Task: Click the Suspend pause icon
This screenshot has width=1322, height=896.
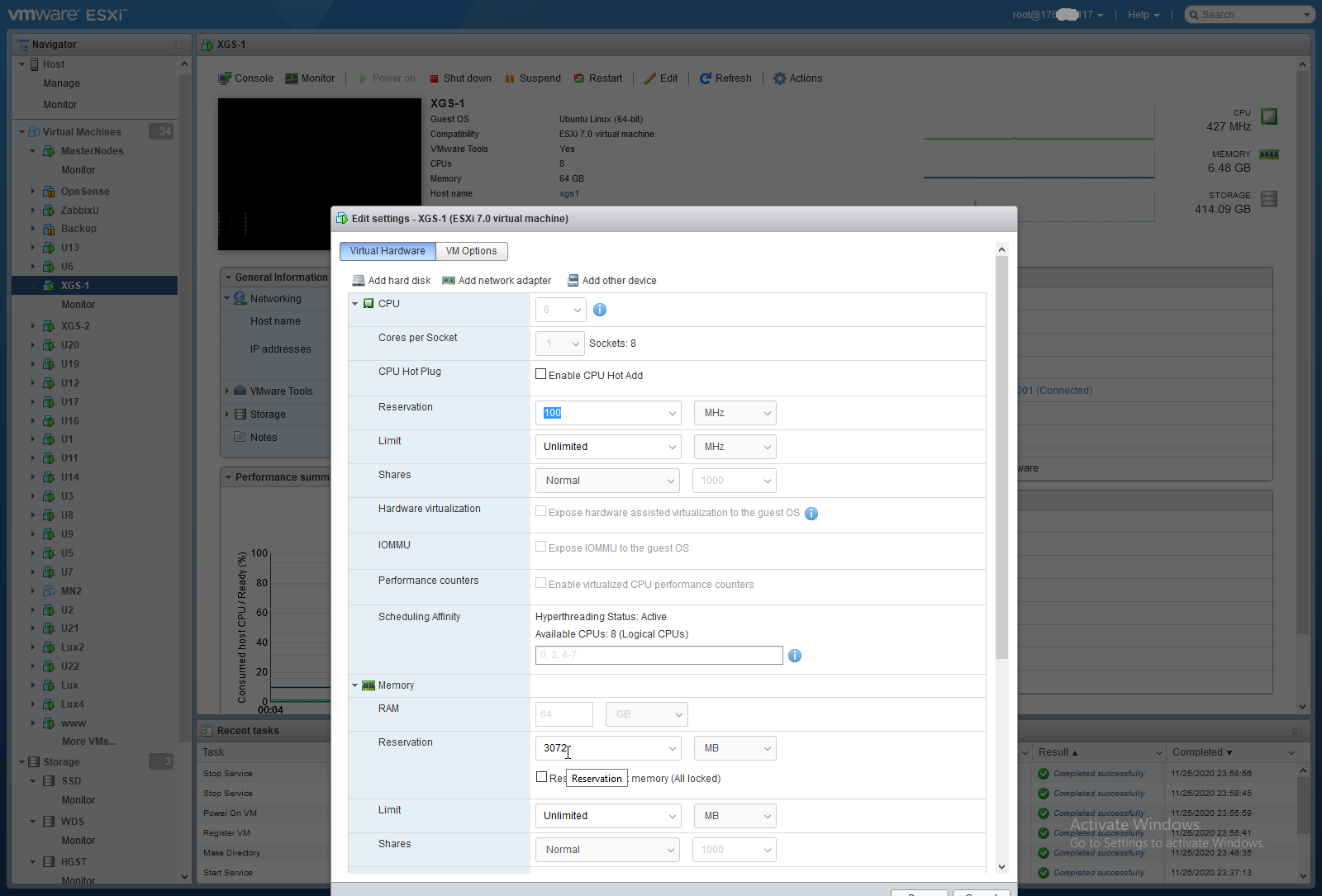Action: pyautogui.click(x=510, y=79)
